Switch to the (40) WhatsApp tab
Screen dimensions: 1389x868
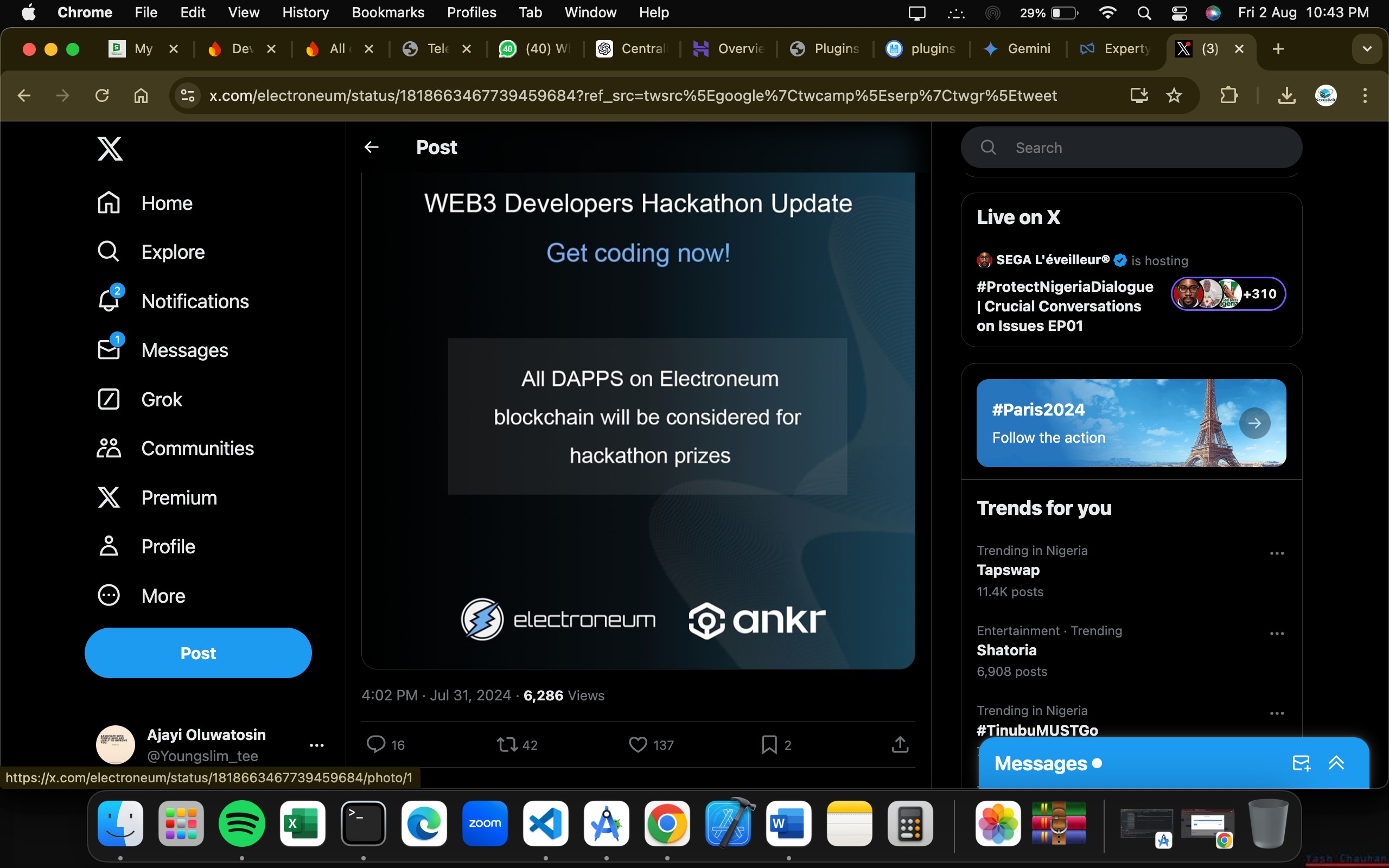(x=535, y=49)
